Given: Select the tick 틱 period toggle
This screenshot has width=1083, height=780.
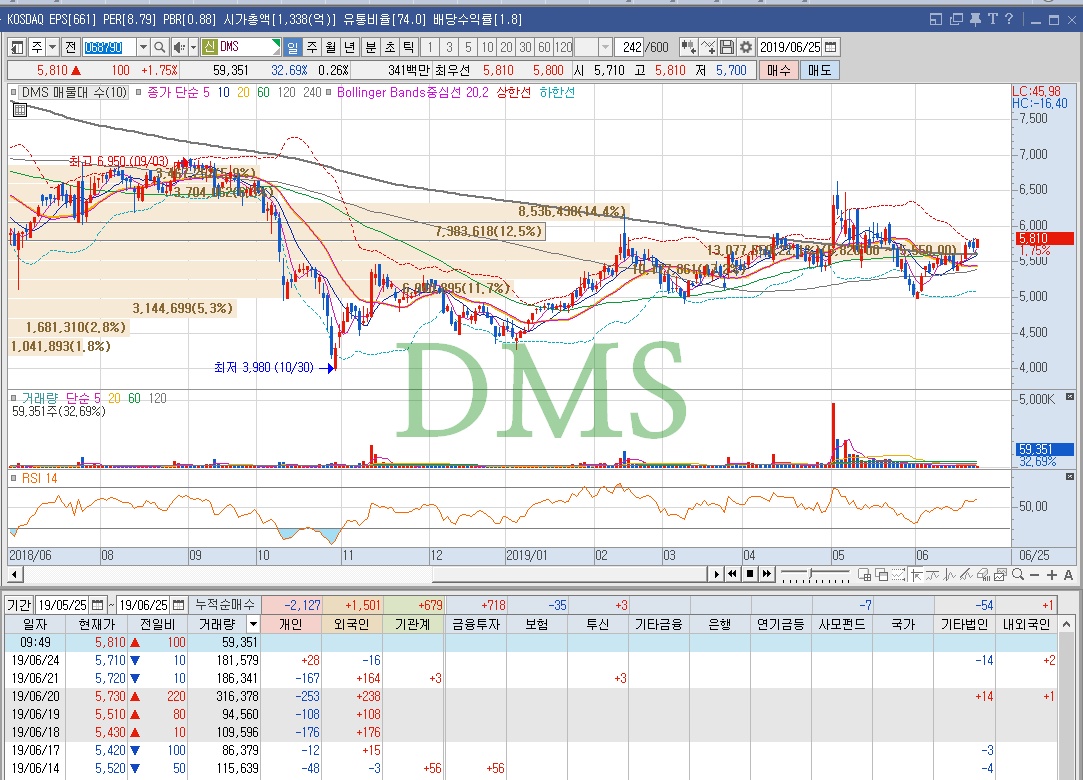Looking at the screenshot, I should (x=409, y=47).
